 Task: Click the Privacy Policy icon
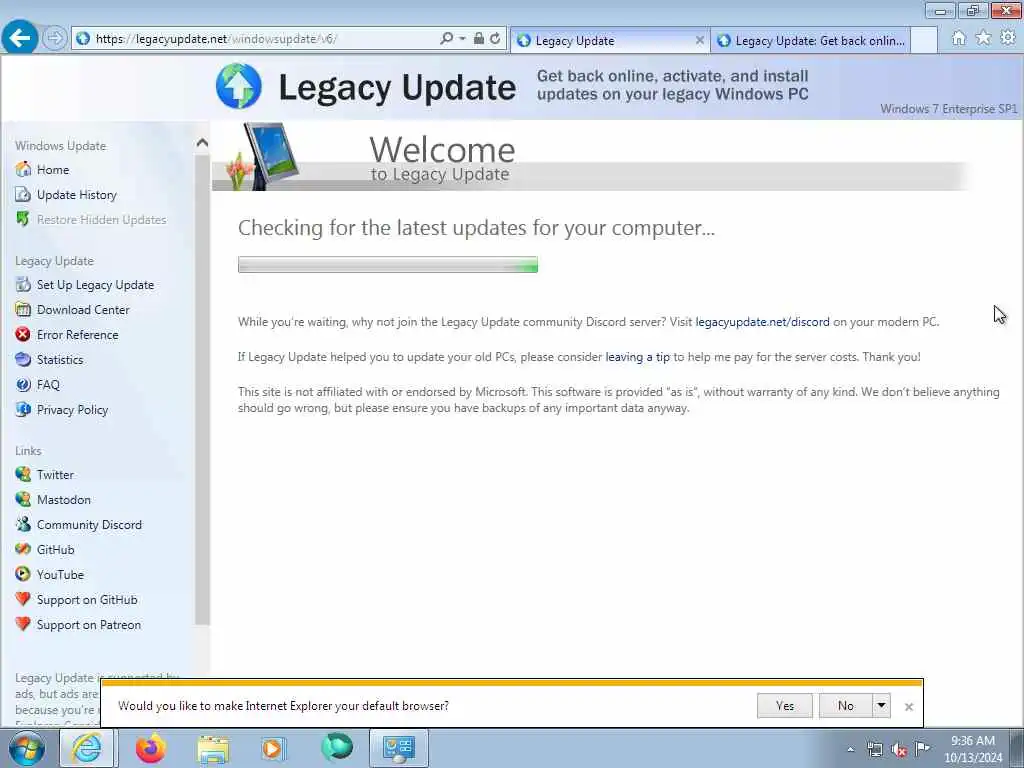23,409
